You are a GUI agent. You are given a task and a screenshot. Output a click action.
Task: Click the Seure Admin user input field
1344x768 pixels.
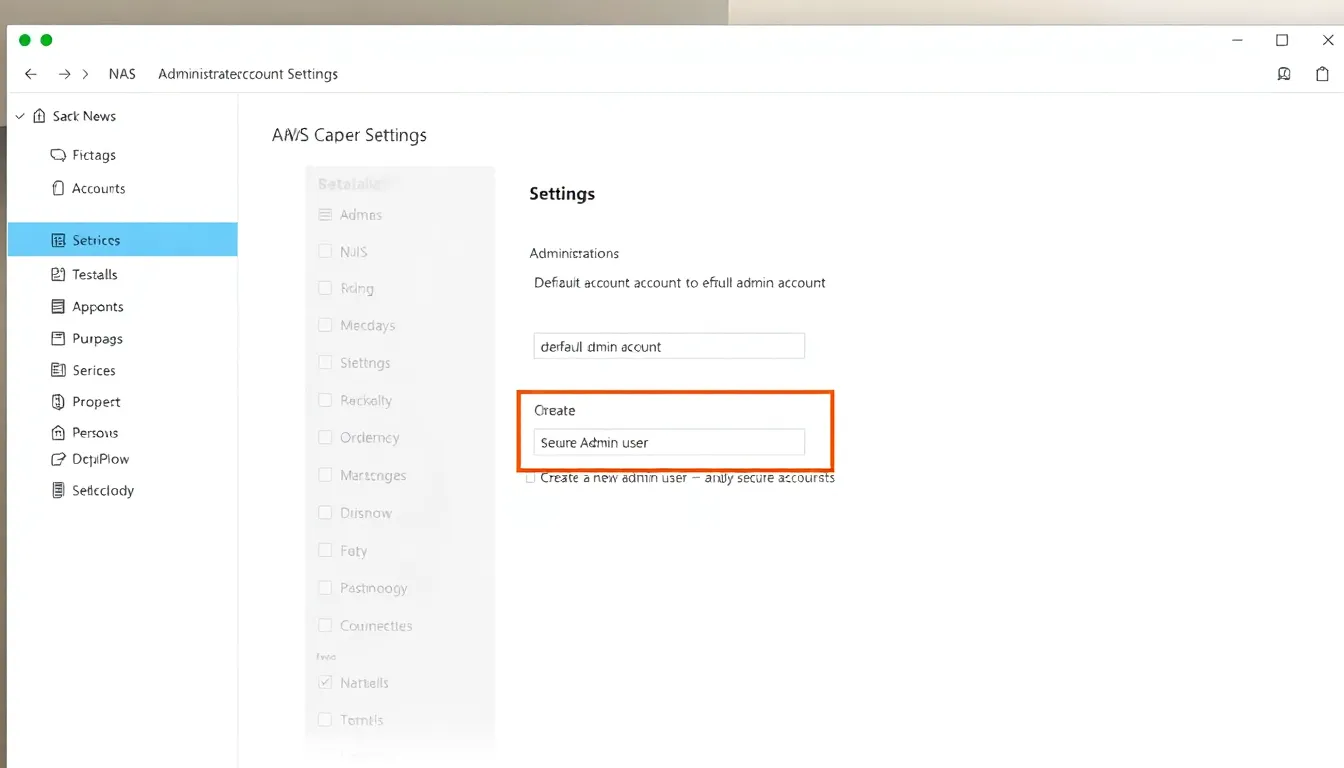(x=669, y=442)
